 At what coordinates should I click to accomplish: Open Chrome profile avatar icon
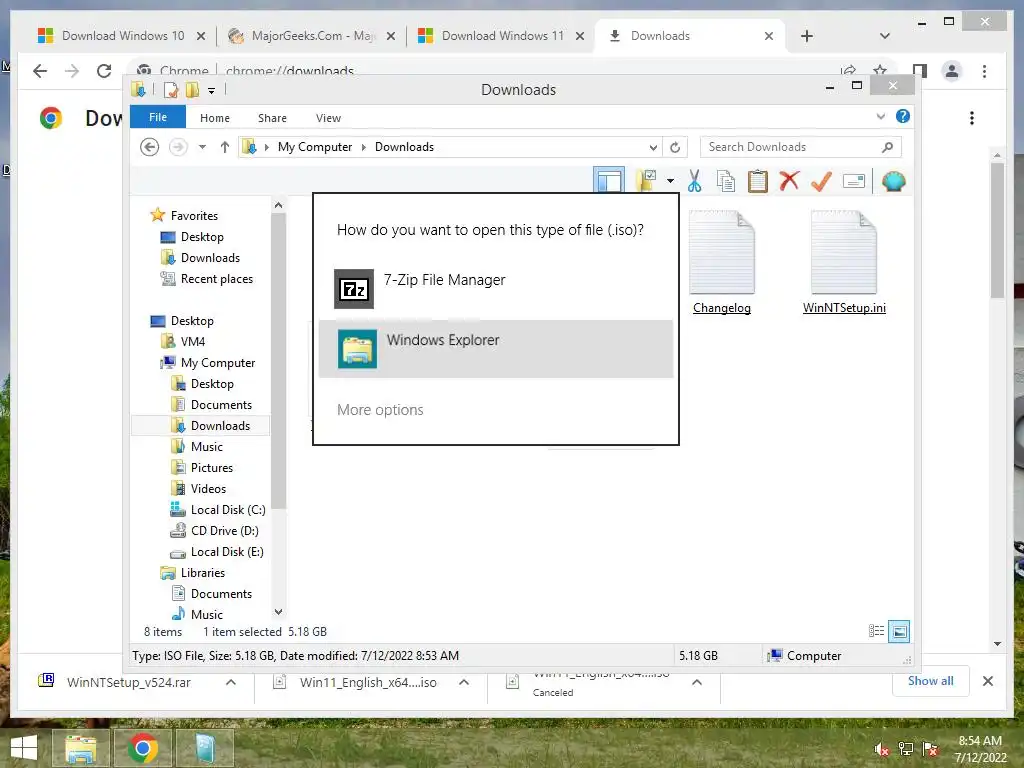pos(952,71)
